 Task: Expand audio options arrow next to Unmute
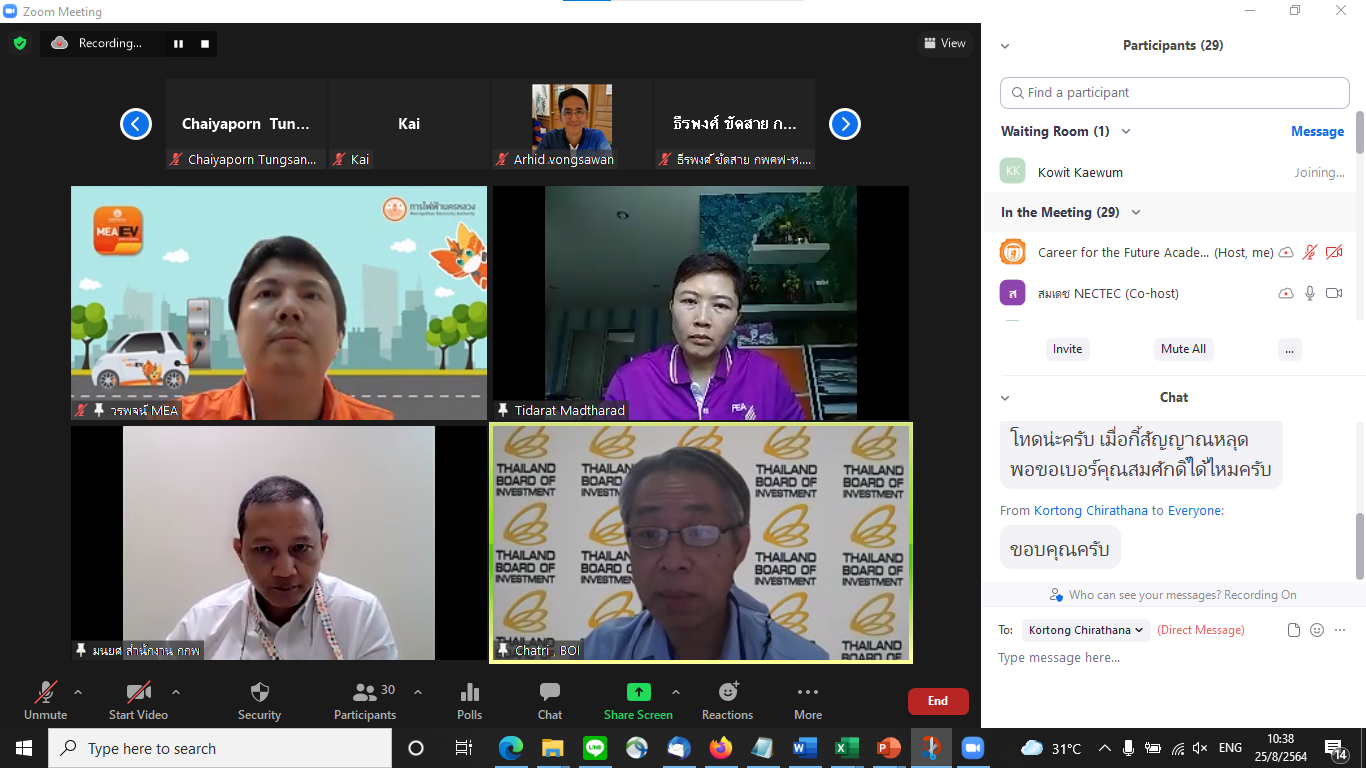tap(78, 692)
